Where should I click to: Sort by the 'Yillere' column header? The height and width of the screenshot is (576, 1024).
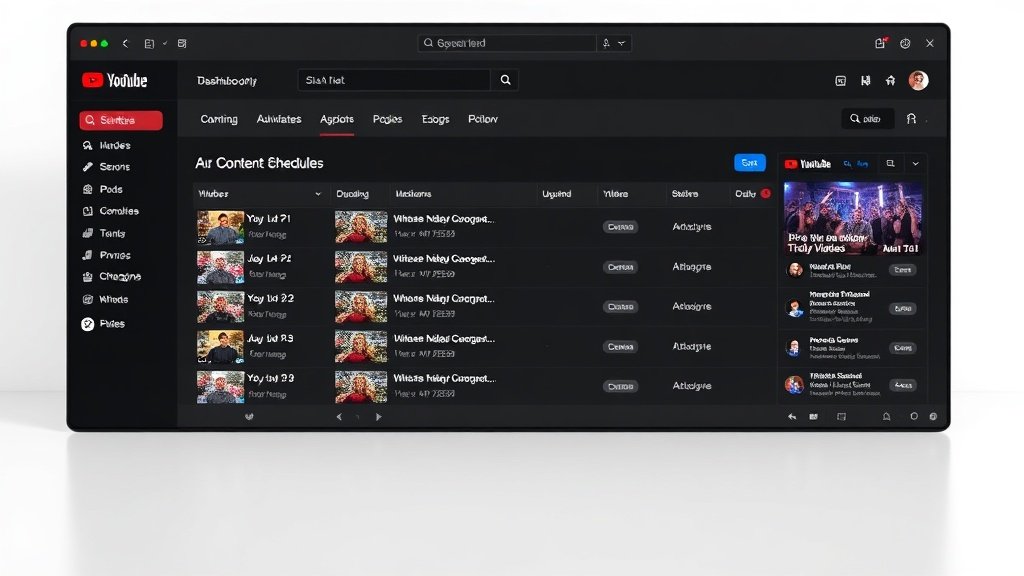[615, 194]
